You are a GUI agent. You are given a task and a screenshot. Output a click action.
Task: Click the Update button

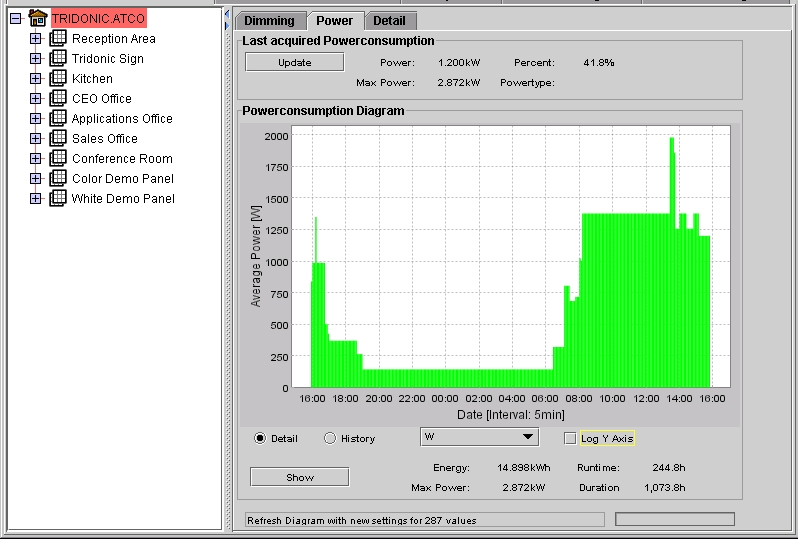tap(295, 63)
